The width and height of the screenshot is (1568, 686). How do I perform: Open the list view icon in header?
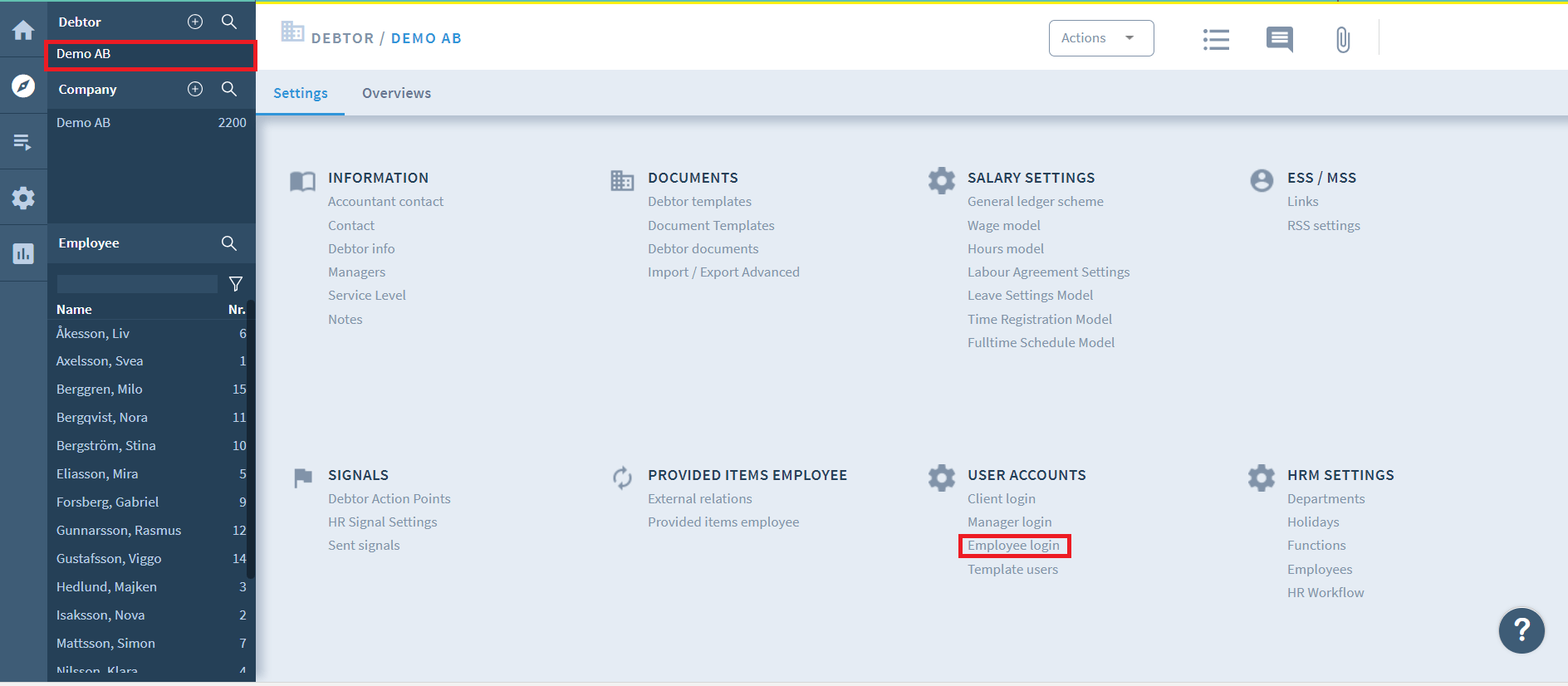[x=1216, y=39]
